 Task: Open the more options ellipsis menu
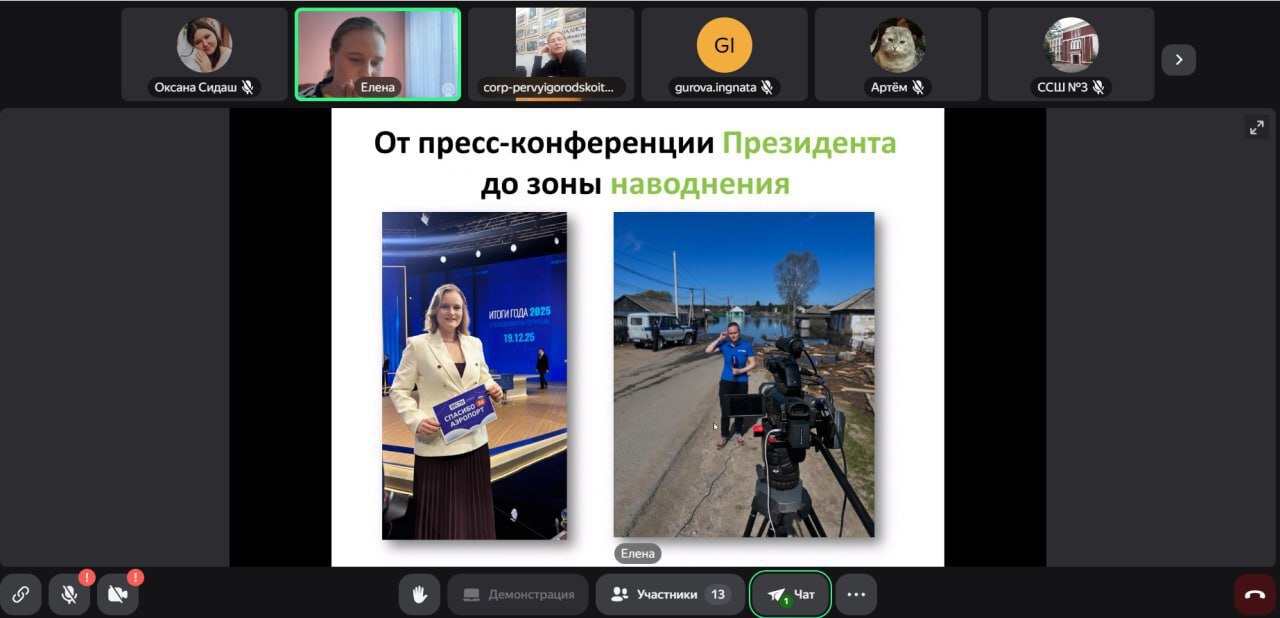[x=856, y=594]
